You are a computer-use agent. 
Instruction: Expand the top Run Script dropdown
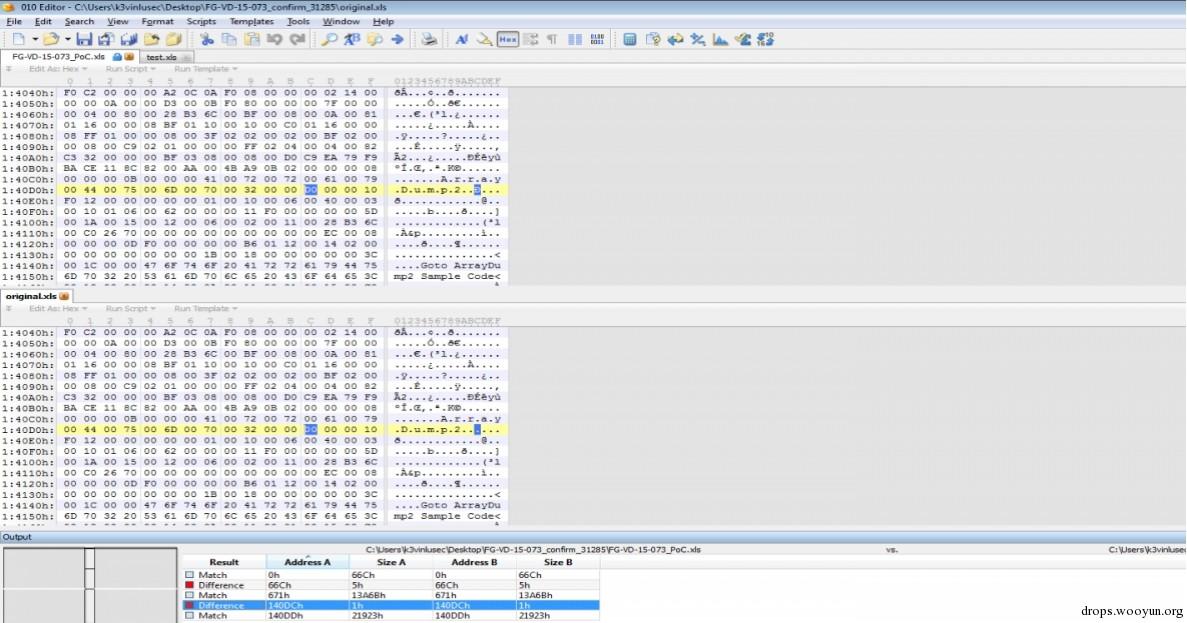point(130,69)
